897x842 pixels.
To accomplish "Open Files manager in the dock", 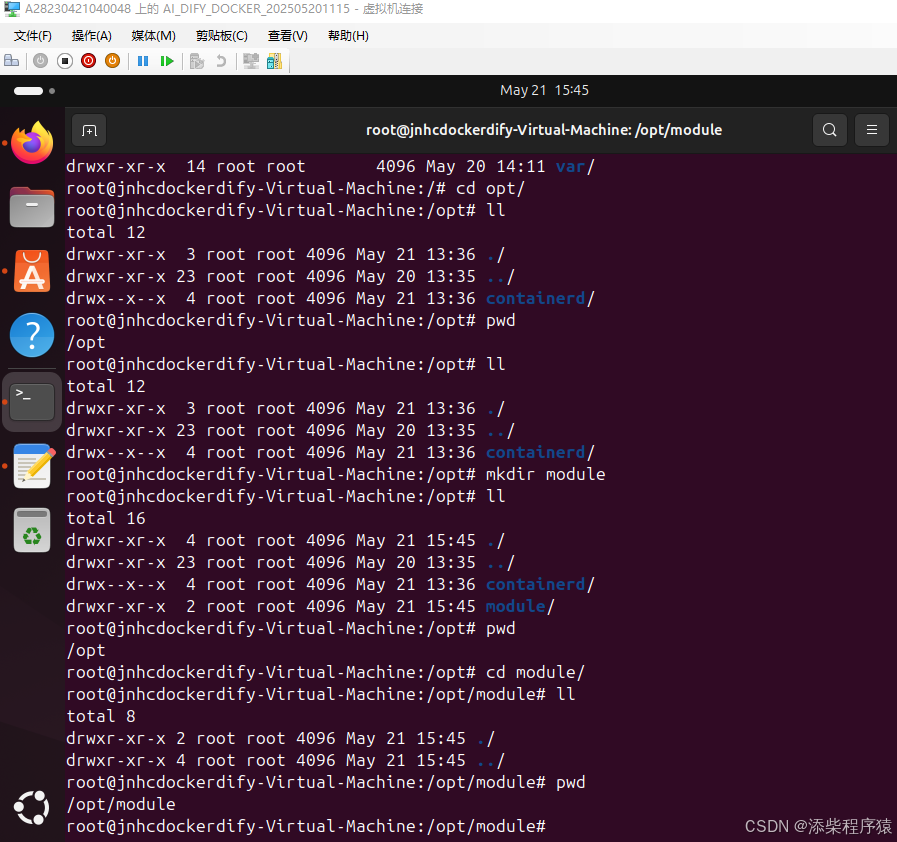I will pyautogui.click(x=32, y=206).
